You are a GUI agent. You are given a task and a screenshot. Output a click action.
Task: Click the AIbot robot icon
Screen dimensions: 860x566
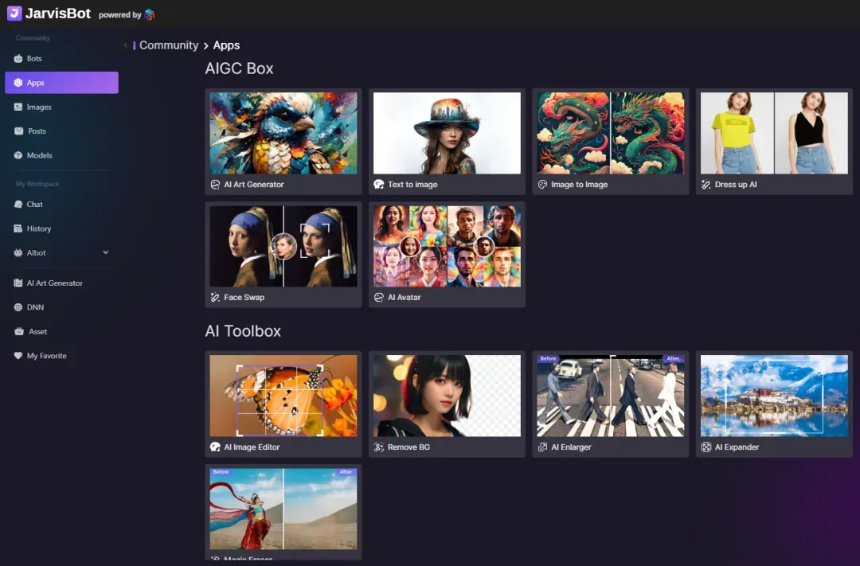[18, 253]
